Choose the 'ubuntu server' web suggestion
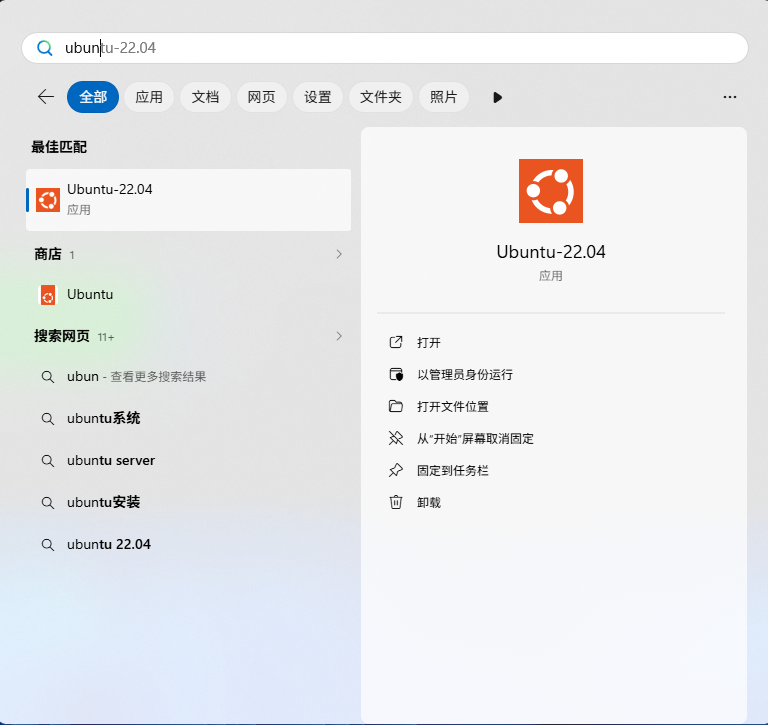The width and height of the screenshot is (768, 725). 111,460
